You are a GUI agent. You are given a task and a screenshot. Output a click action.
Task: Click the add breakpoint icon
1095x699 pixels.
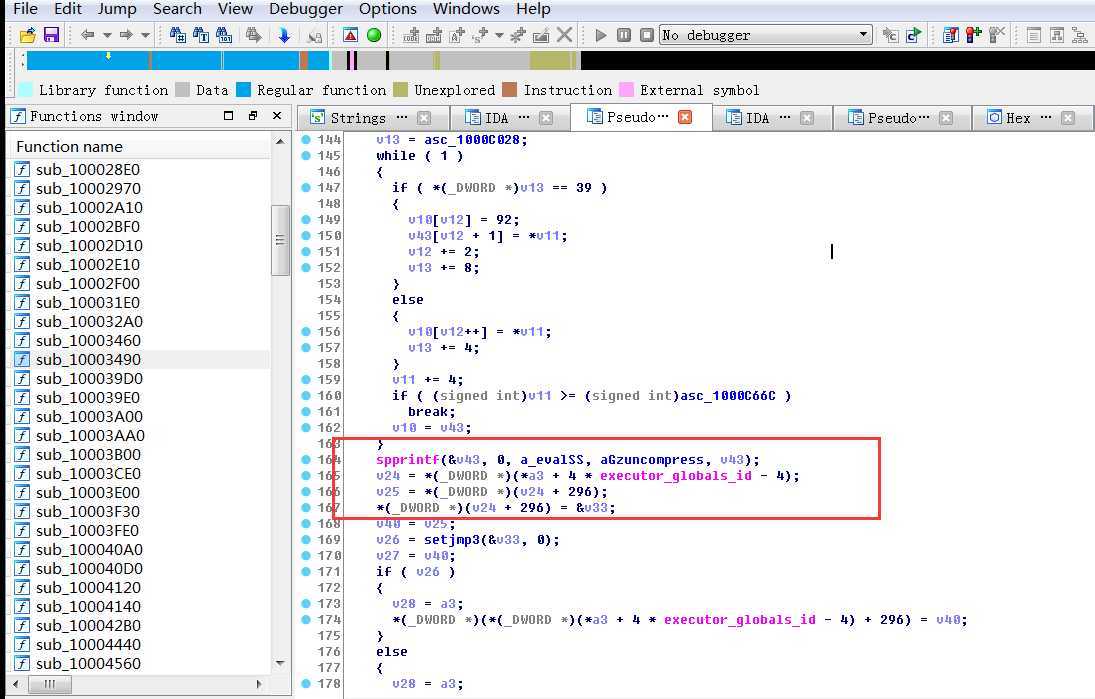973,35
